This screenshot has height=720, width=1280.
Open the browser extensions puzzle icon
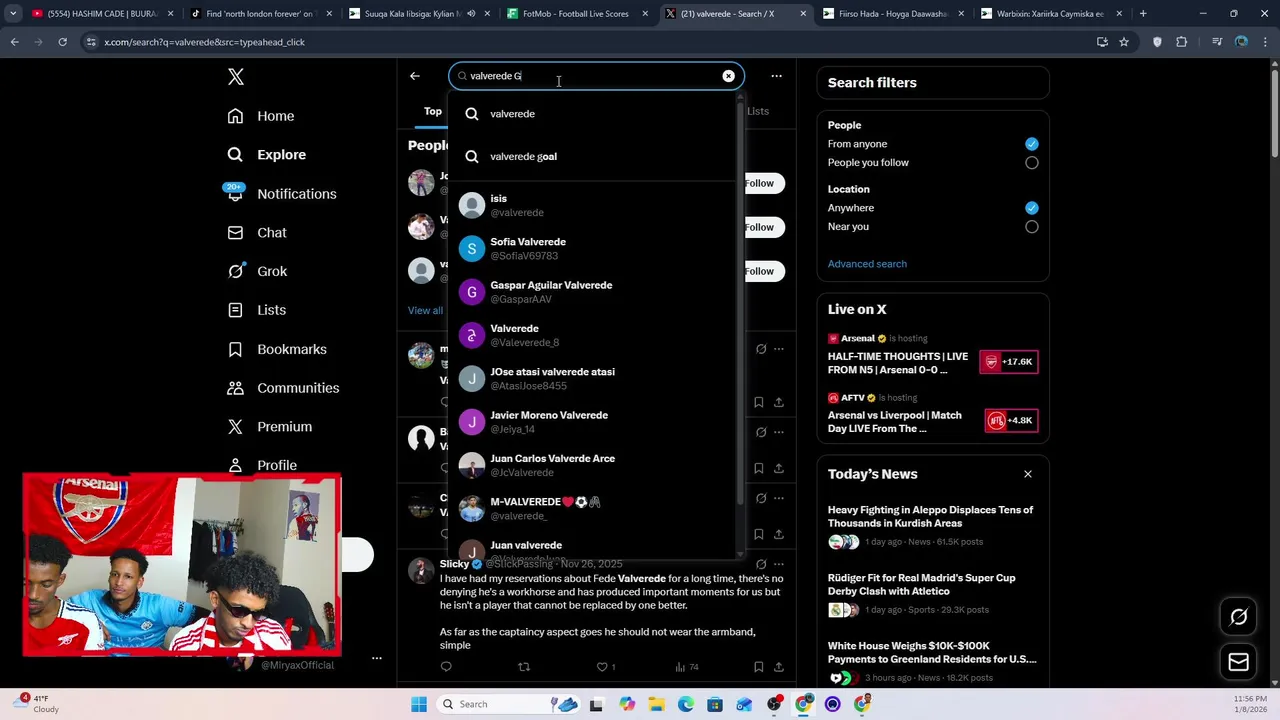(x=1181, y=42)
